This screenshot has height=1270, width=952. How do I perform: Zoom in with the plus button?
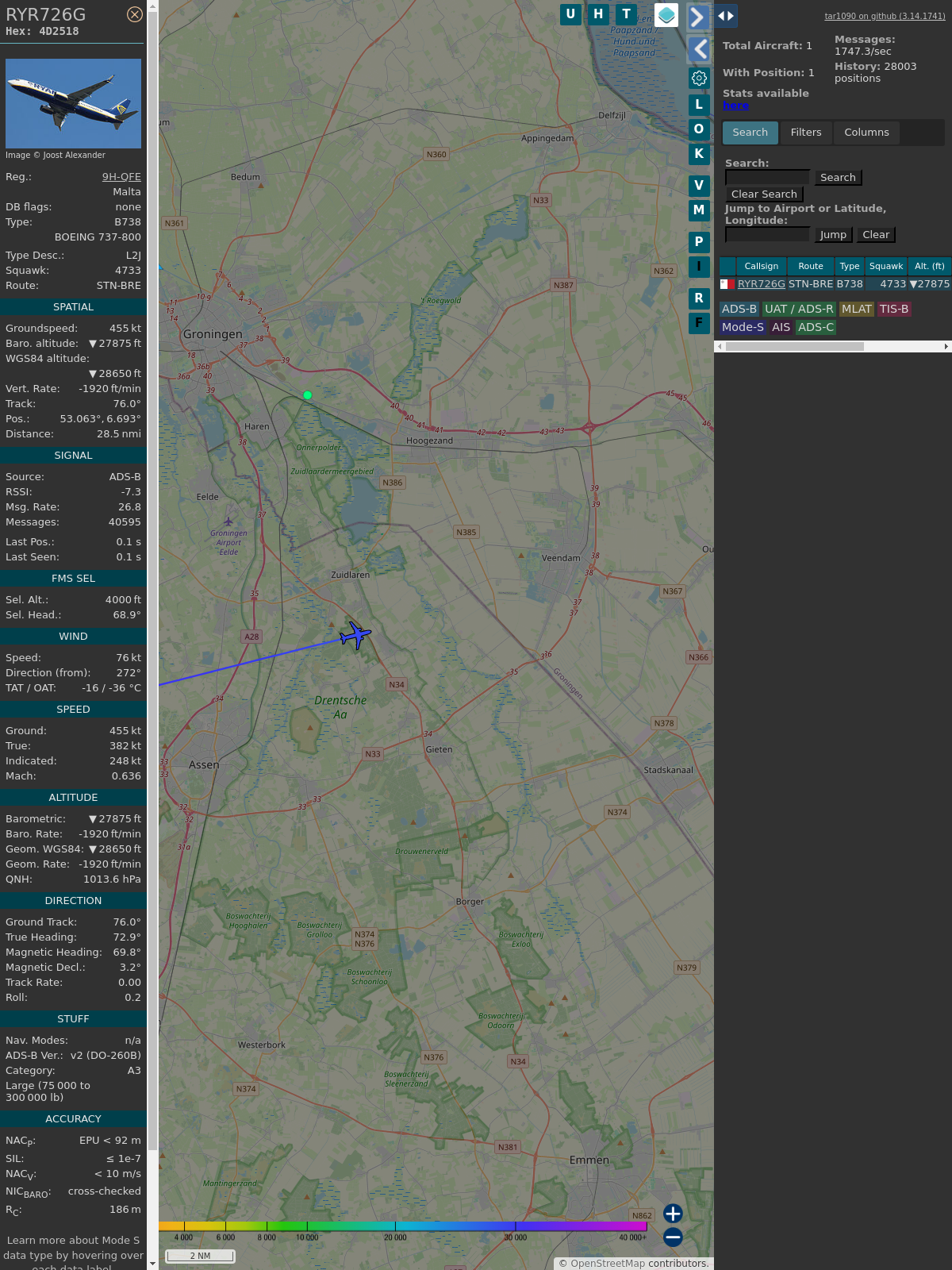coord(673,1214)
